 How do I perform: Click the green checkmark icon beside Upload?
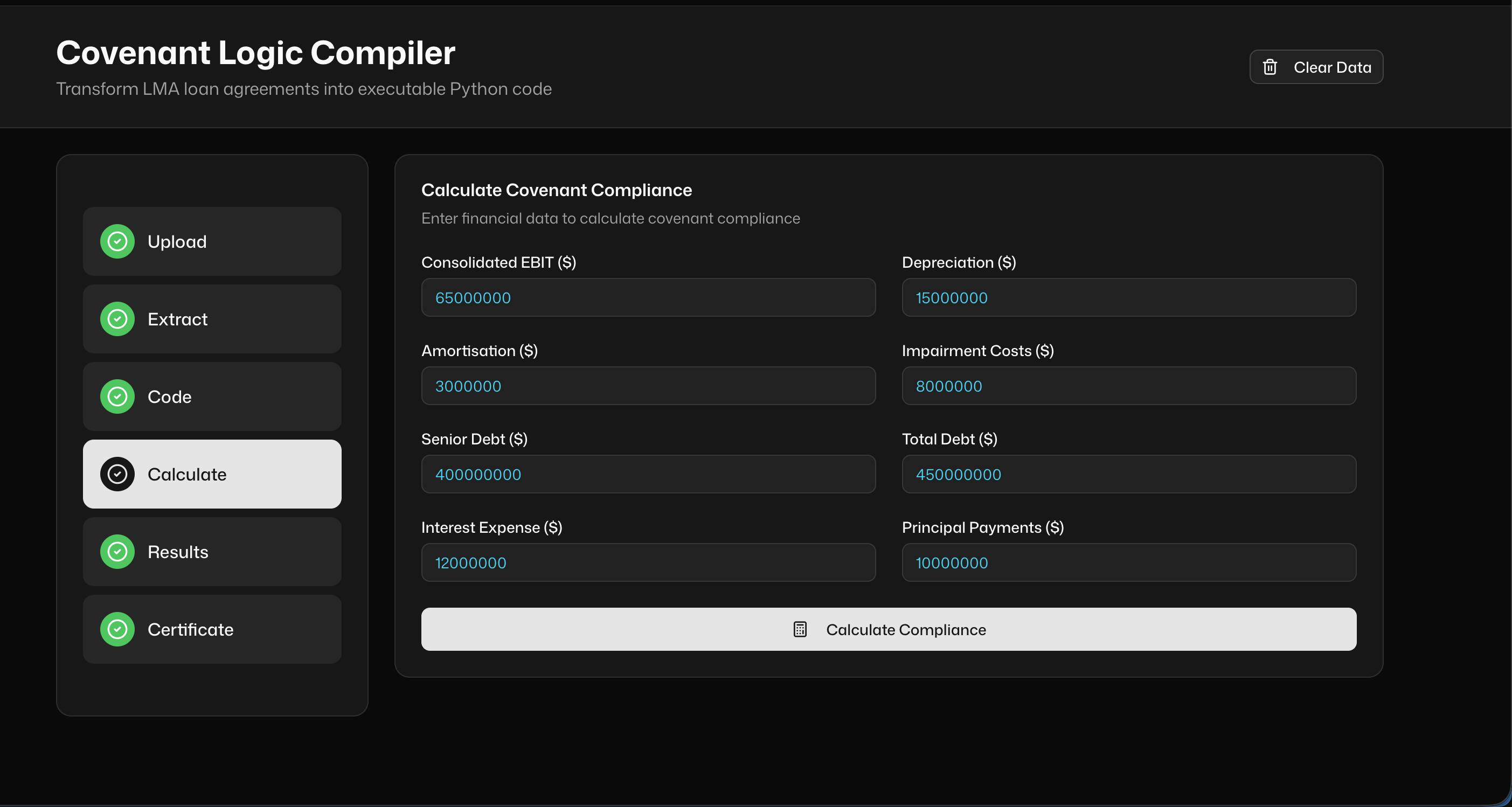117,241
